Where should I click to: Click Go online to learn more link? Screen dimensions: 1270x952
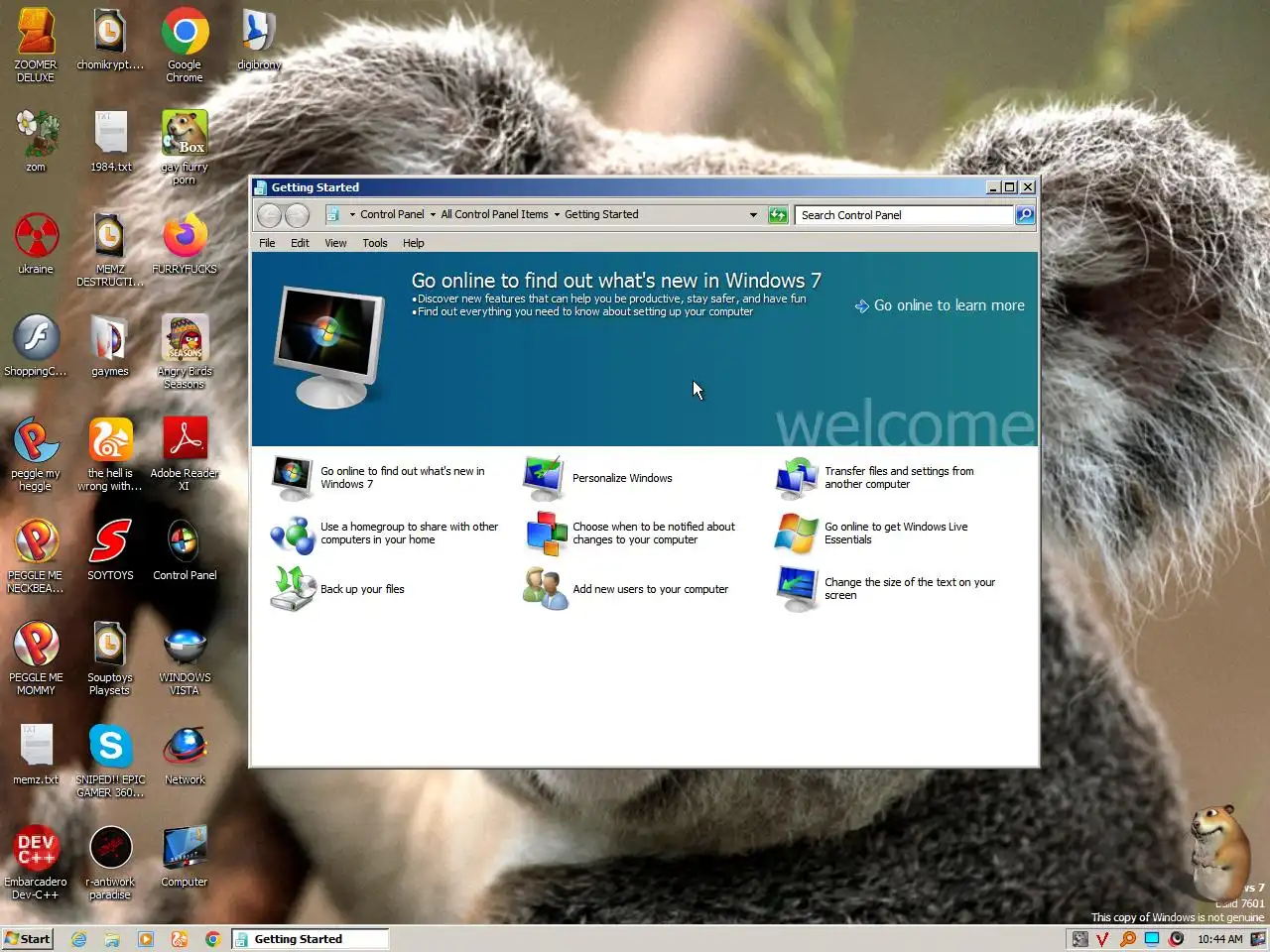pos(940,305)
